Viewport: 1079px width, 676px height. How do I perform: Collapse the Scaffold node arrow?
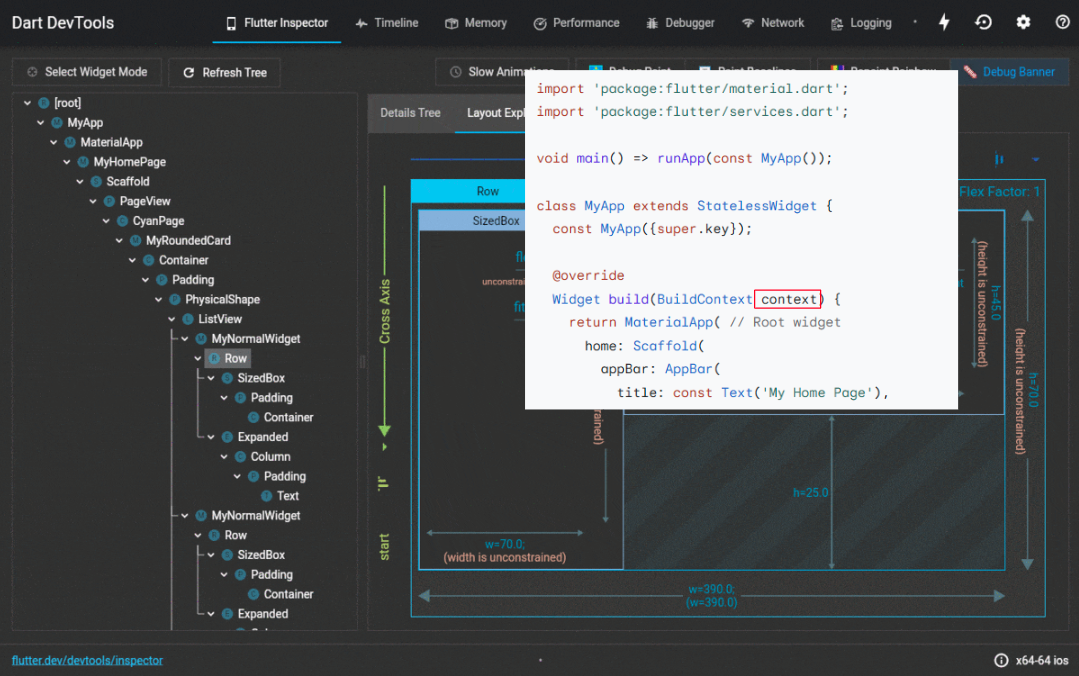click(80, 182)
